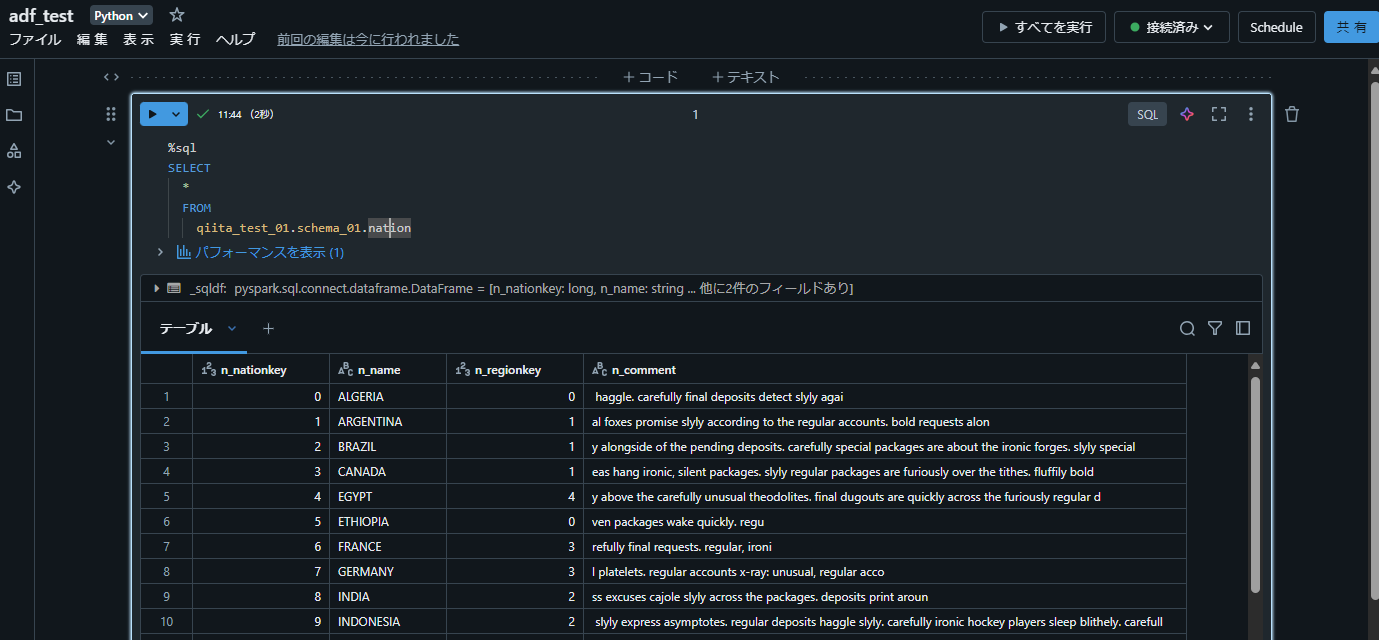Insert code cell with ＋コード
This screenshot has height=640, width=1379.
coord(650,77)
